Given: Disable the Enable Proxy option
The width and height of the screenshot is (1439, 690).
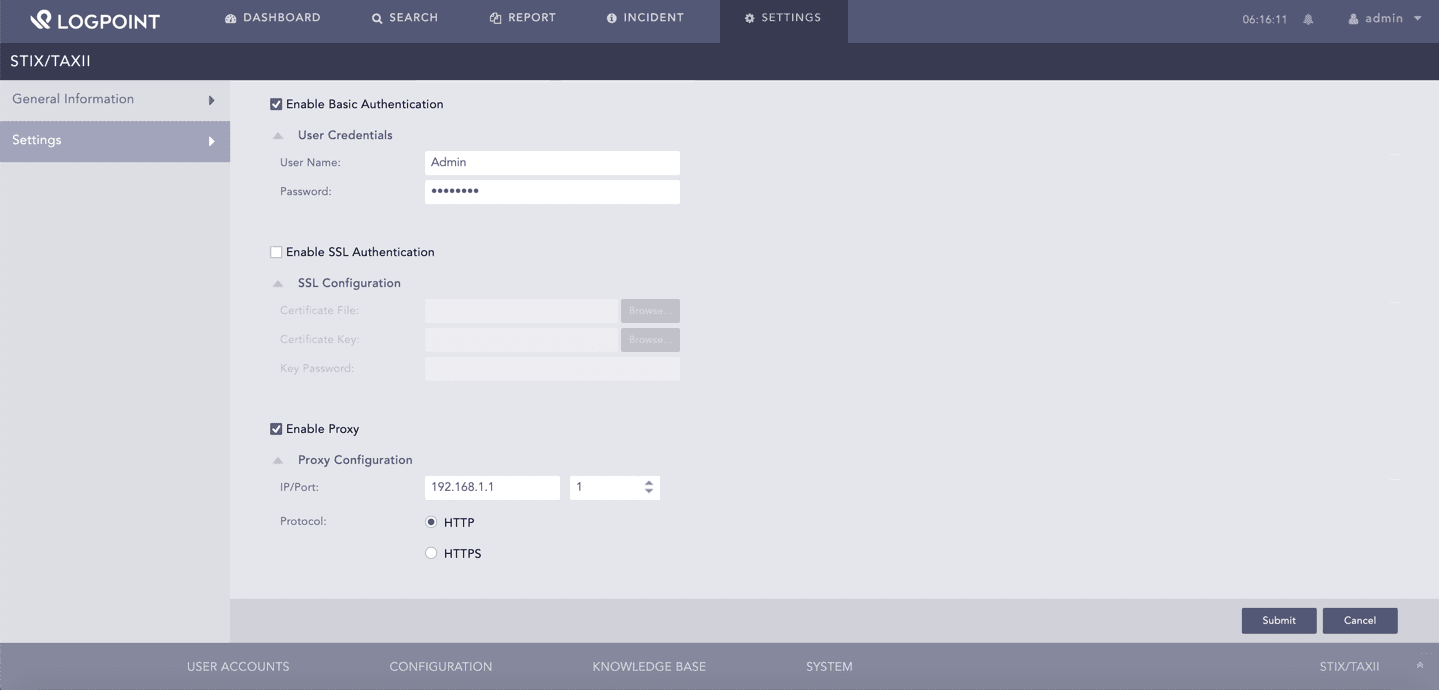Looking at the screenshot, I should tap(276, 428).
